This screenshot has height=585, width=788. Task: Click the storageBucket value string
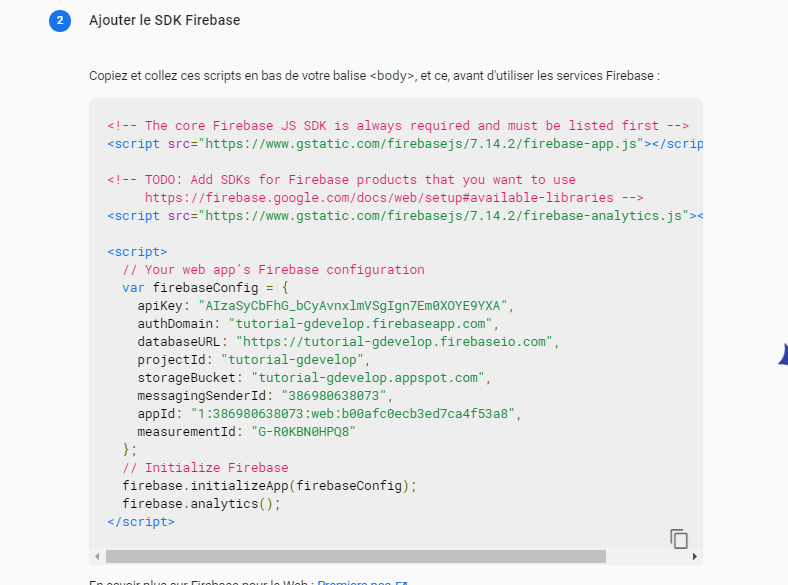pos(370,378)
